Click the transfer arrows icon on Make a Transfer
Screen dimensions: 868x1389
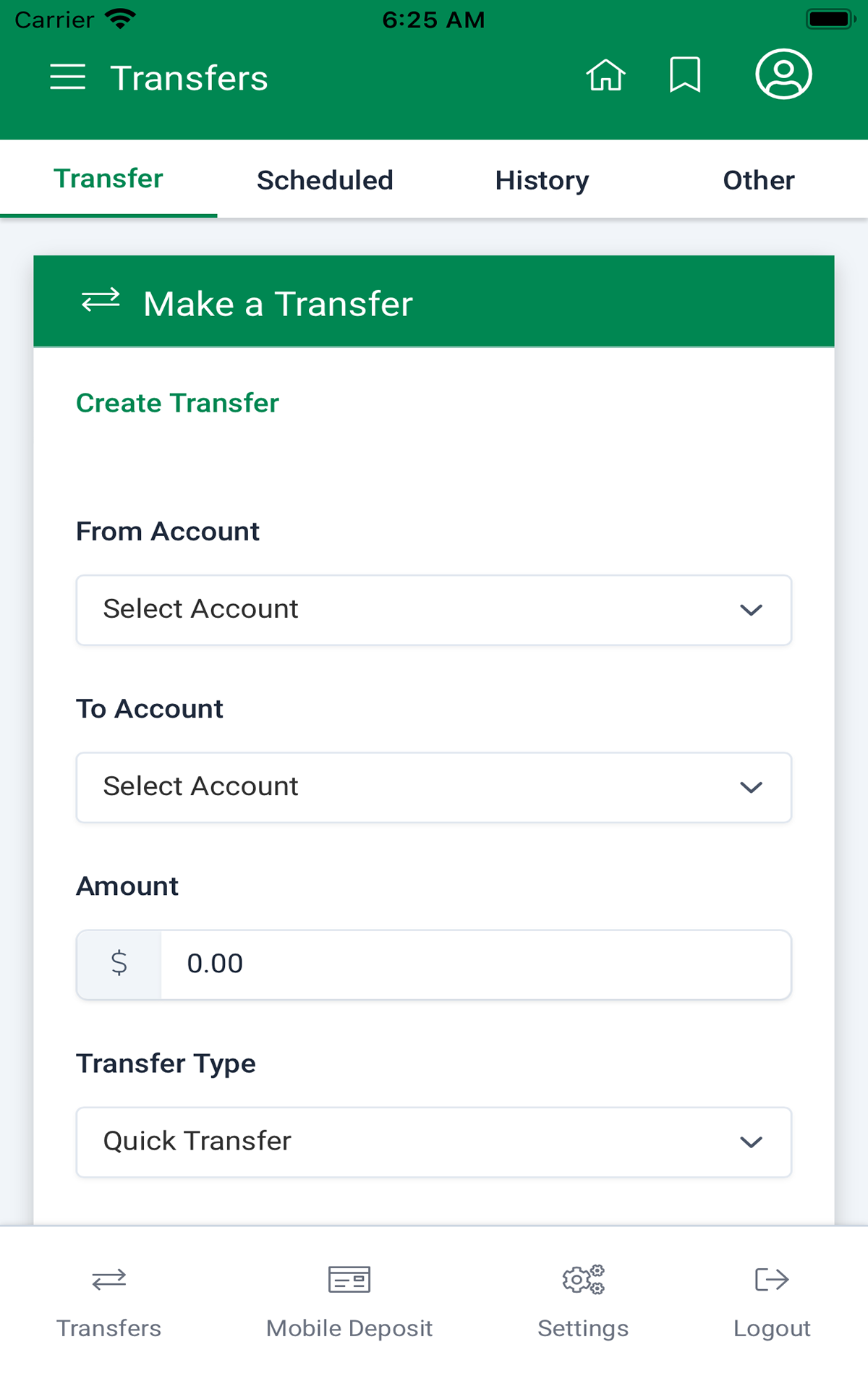pyautogui.click(x=101, y=302)
